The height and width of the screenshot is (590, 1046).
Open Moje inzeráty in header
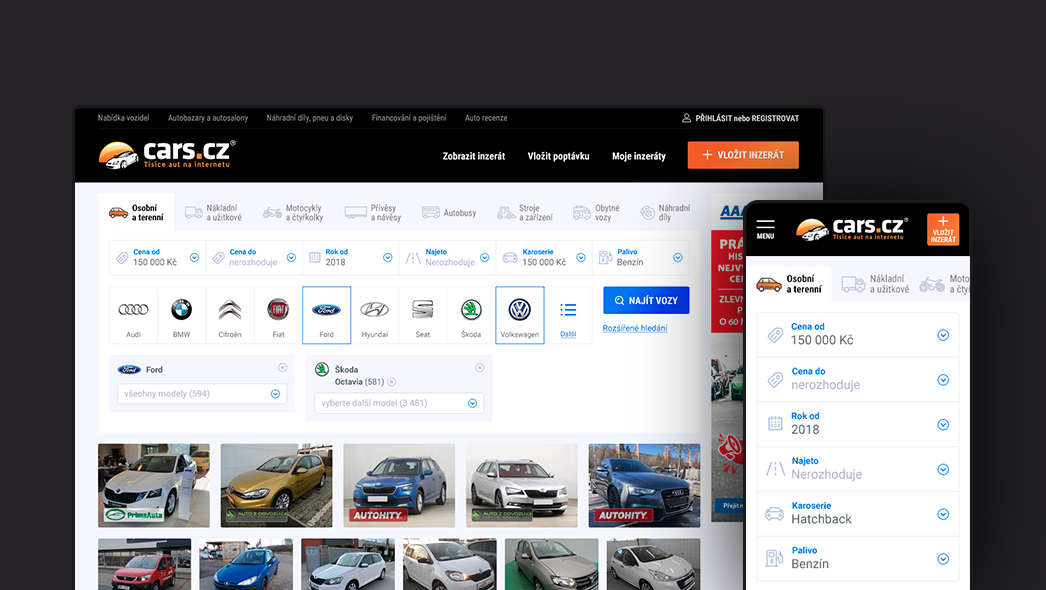coord(639,156)
